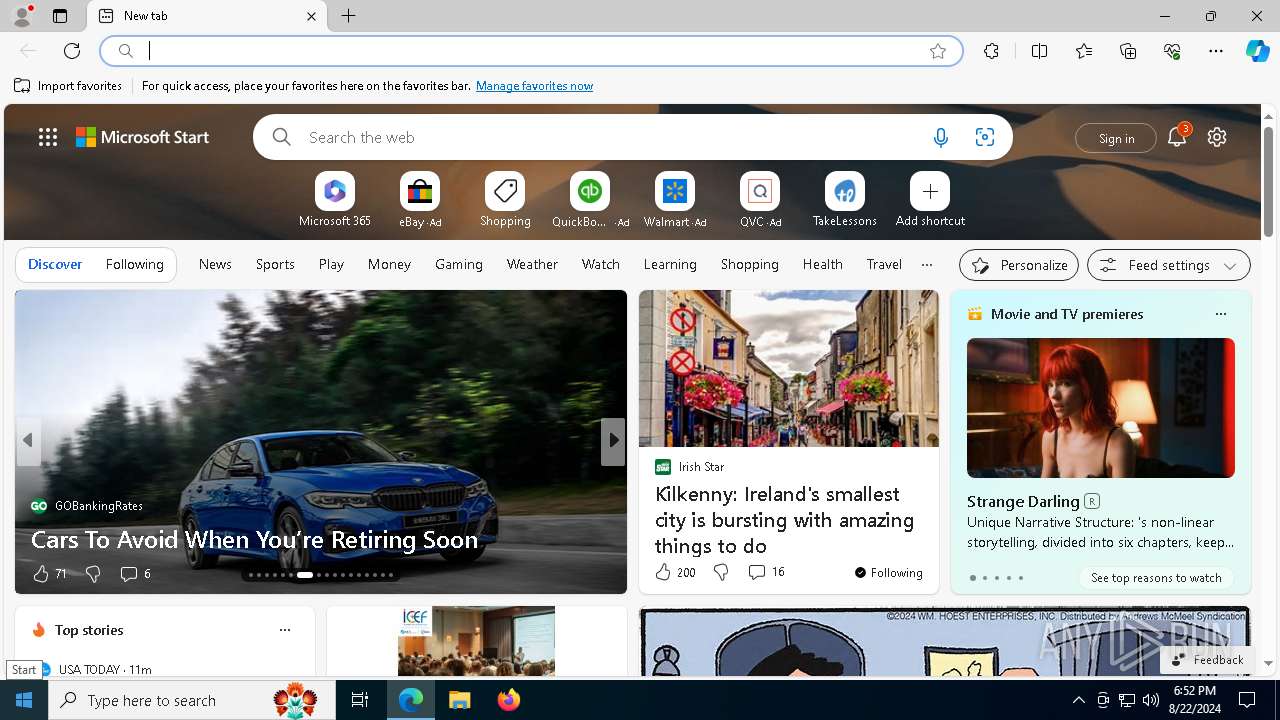
Task: Select the Sports category
Action: coord(275,265)
